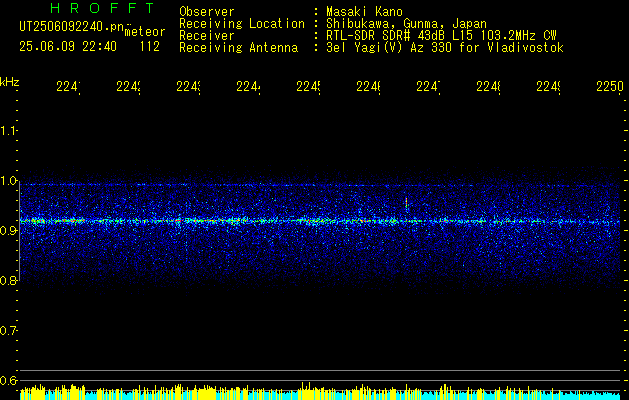Click 'Shibukawa, Gunma, Japan' text
629x400 pixels.
click(406, 24)
